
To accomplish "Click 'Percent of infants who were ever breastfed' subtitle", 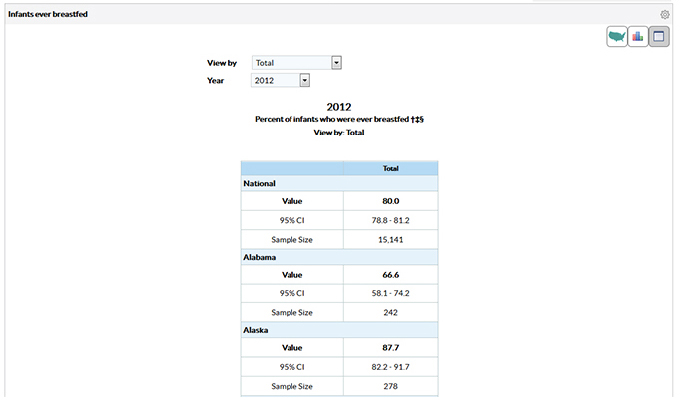I will click(x=332, y=119).
